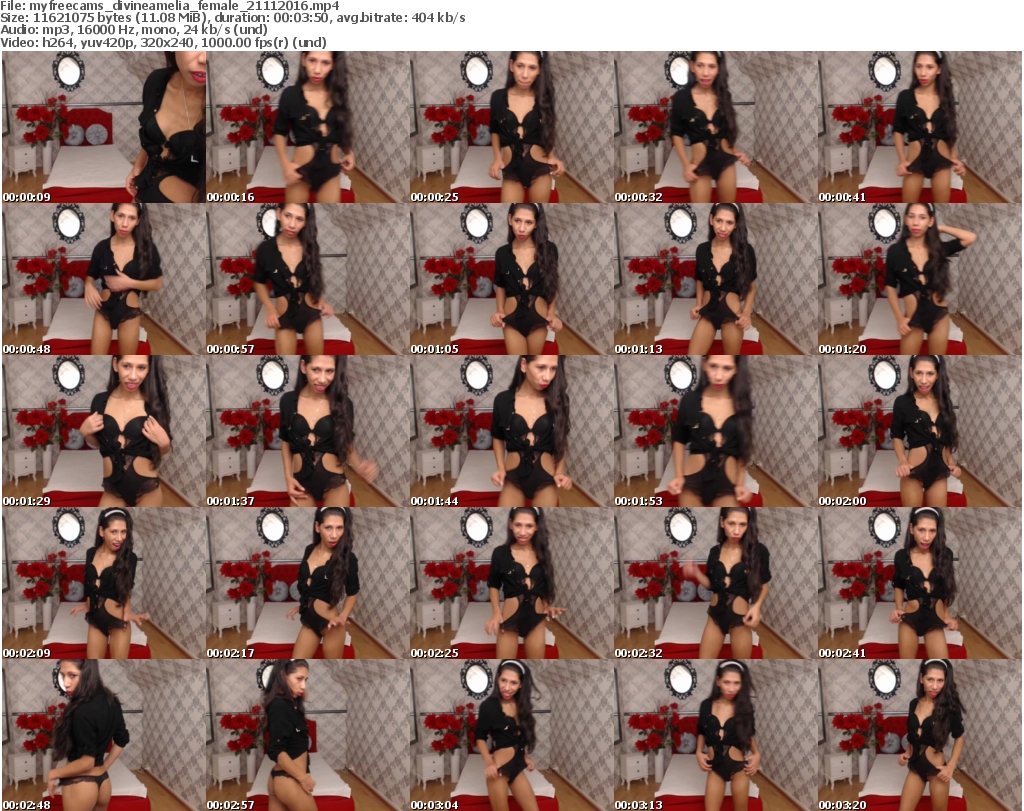The height and width of the screenshot is (811, 1024).
Task: Click the Size and duration info line
Action: click(x=233, y=18)
